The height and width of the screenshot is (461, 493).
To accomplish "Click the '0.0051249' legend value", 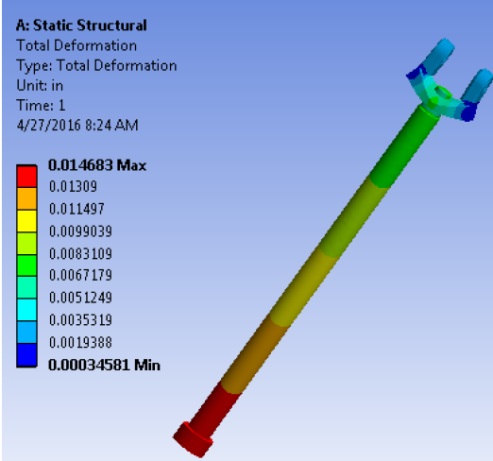I will (x=80, y=298).
